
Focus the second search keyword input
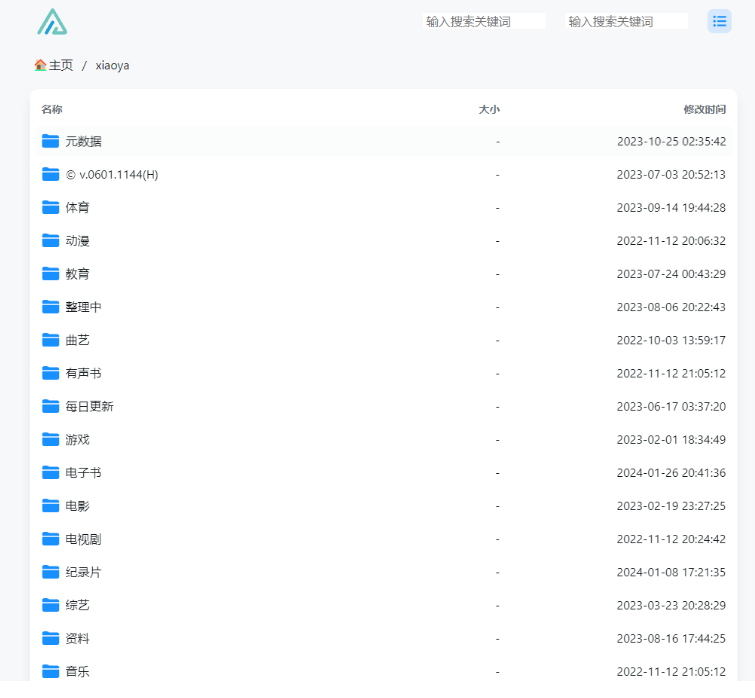(627, 21)
